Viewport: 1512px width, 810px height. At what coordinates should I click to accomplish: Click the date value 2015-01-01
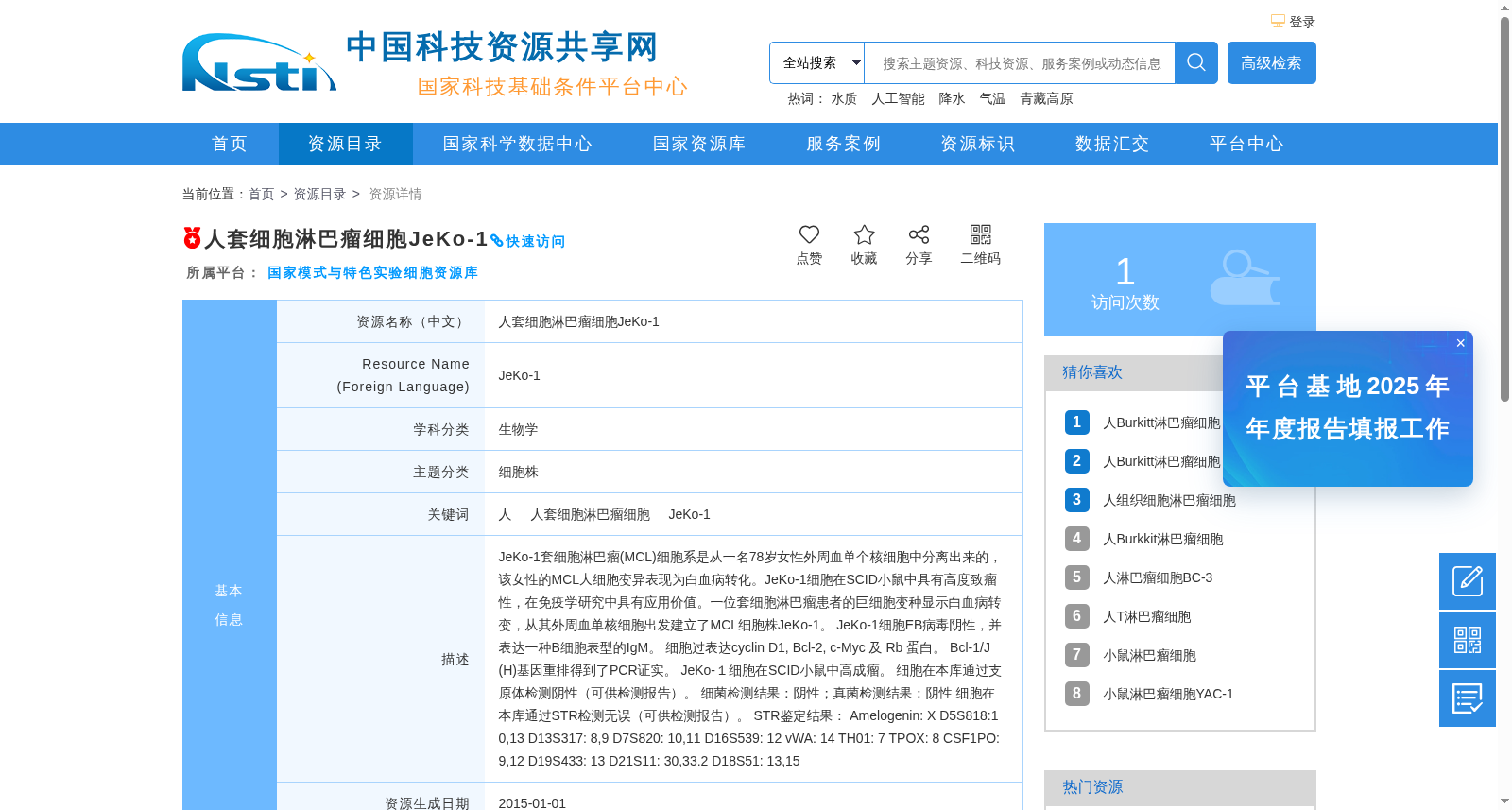point(532,803)
